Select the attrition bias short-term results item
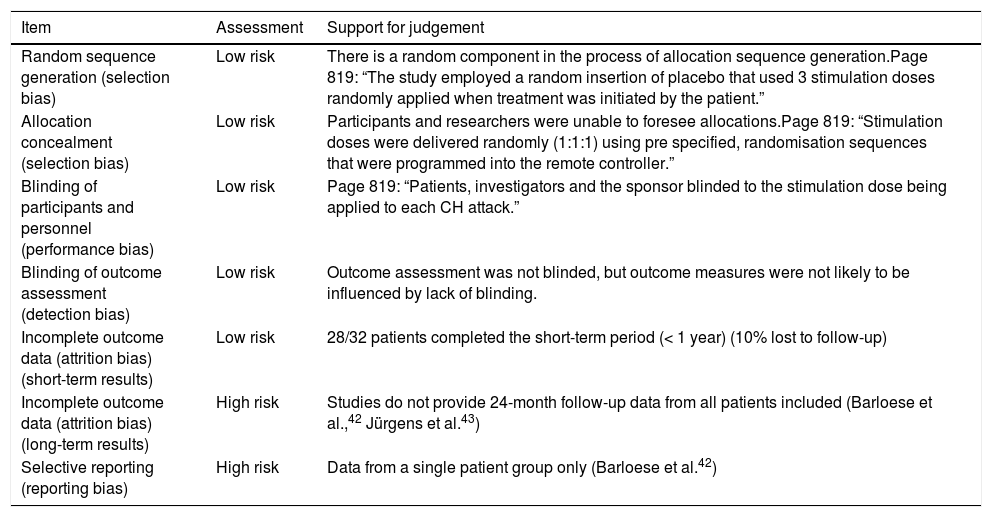Screen dimensions: 992x517 (x=92, y=356)
